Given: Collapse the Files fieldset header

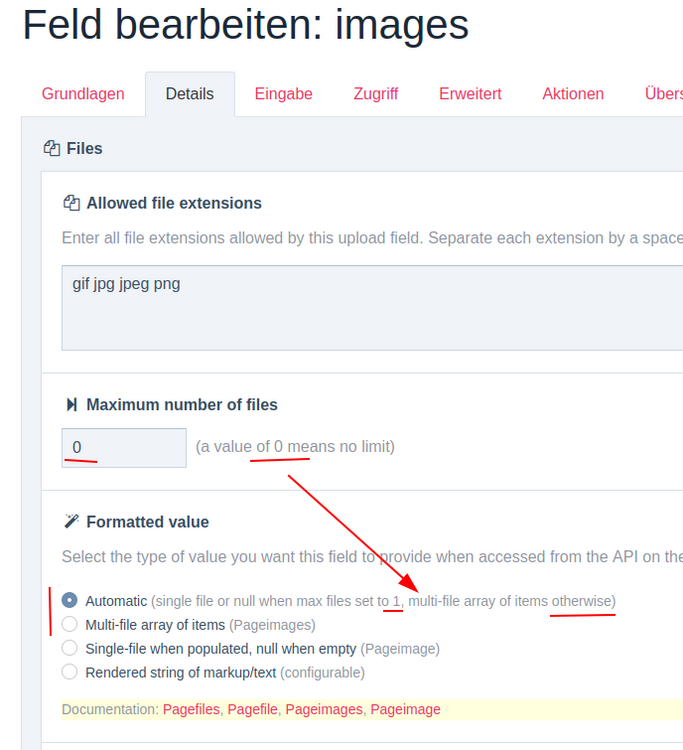Looking at the screenshot, I should [x=84, y=148].
